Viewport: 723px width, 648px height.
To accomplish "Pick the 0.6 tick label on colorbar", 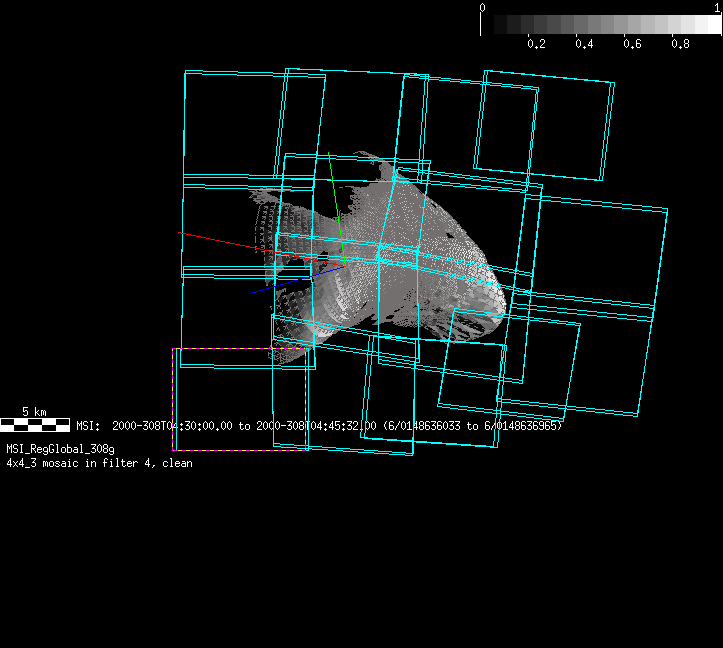I will 632,44.
